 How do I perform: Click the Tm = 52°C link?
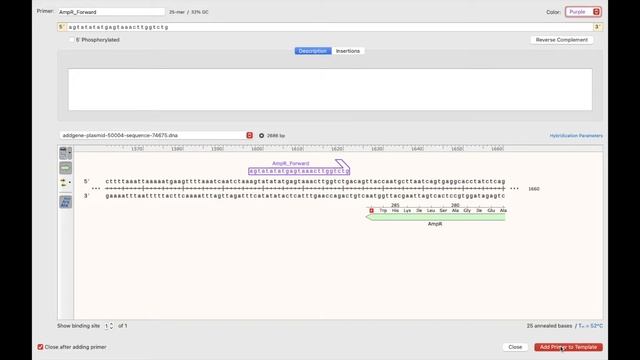tap(590, 326)
